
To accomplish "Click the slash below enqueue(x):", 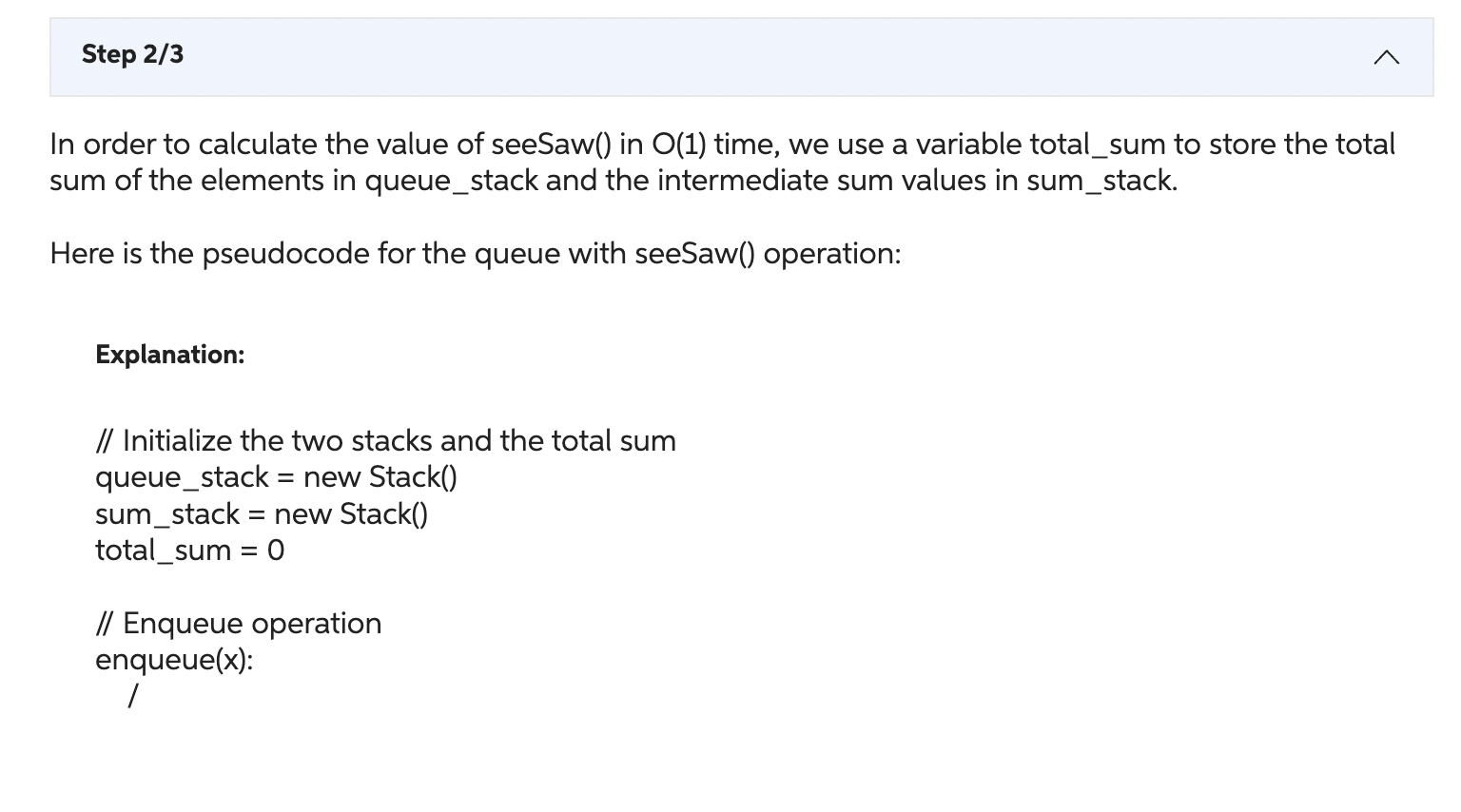I will (x=131, y=696).
